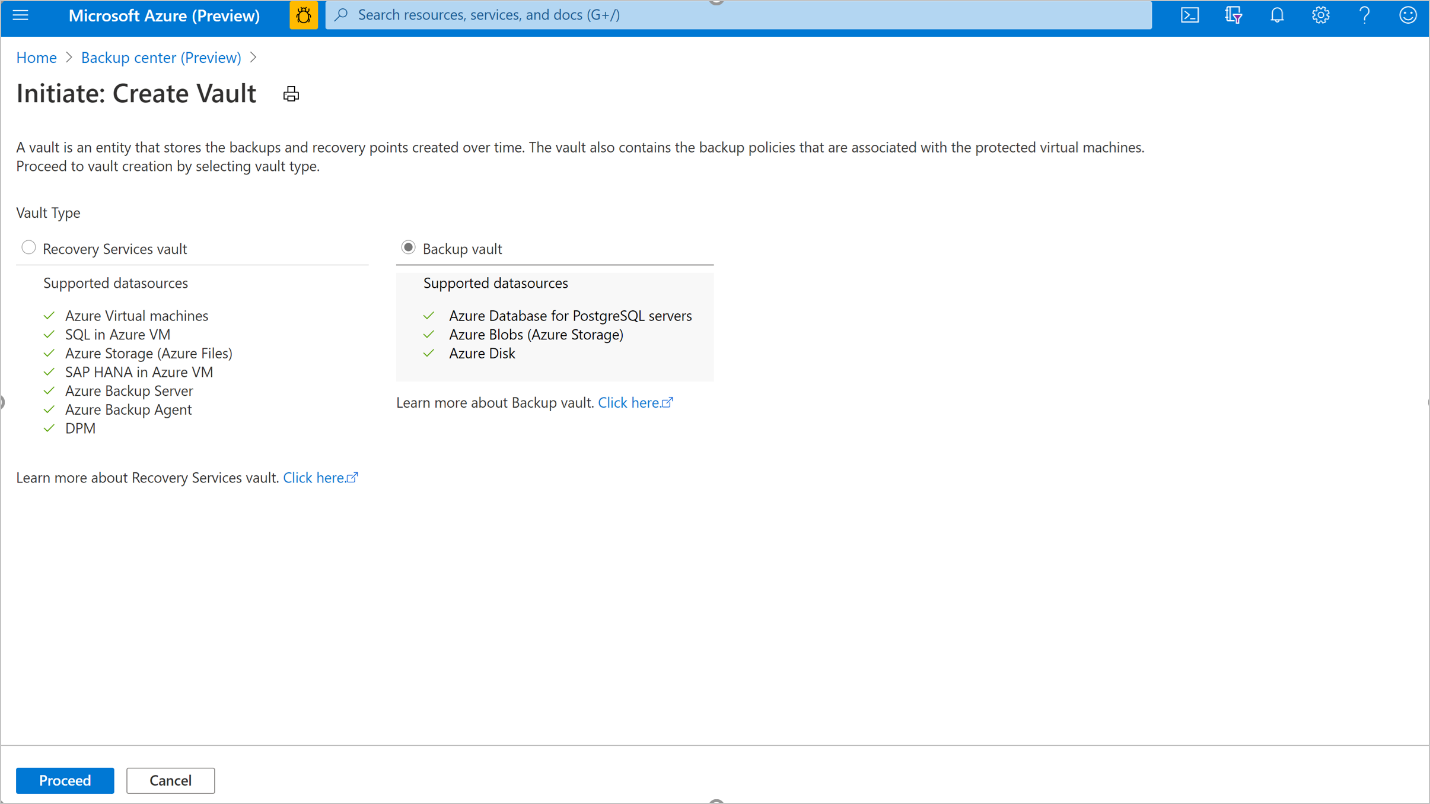Click the preview bug report icon
1430x804 pixels.
pyautogui.click(x=304, y=15)
